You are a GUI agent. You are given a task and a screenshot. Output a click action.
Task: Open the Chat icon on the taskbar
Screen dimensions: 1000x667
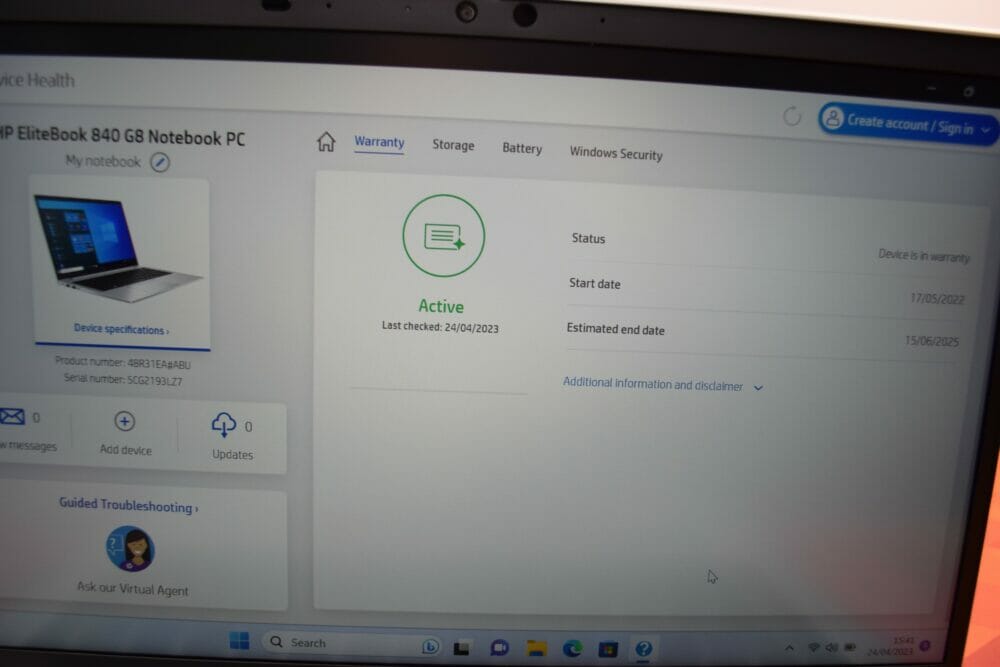[499, 648]
